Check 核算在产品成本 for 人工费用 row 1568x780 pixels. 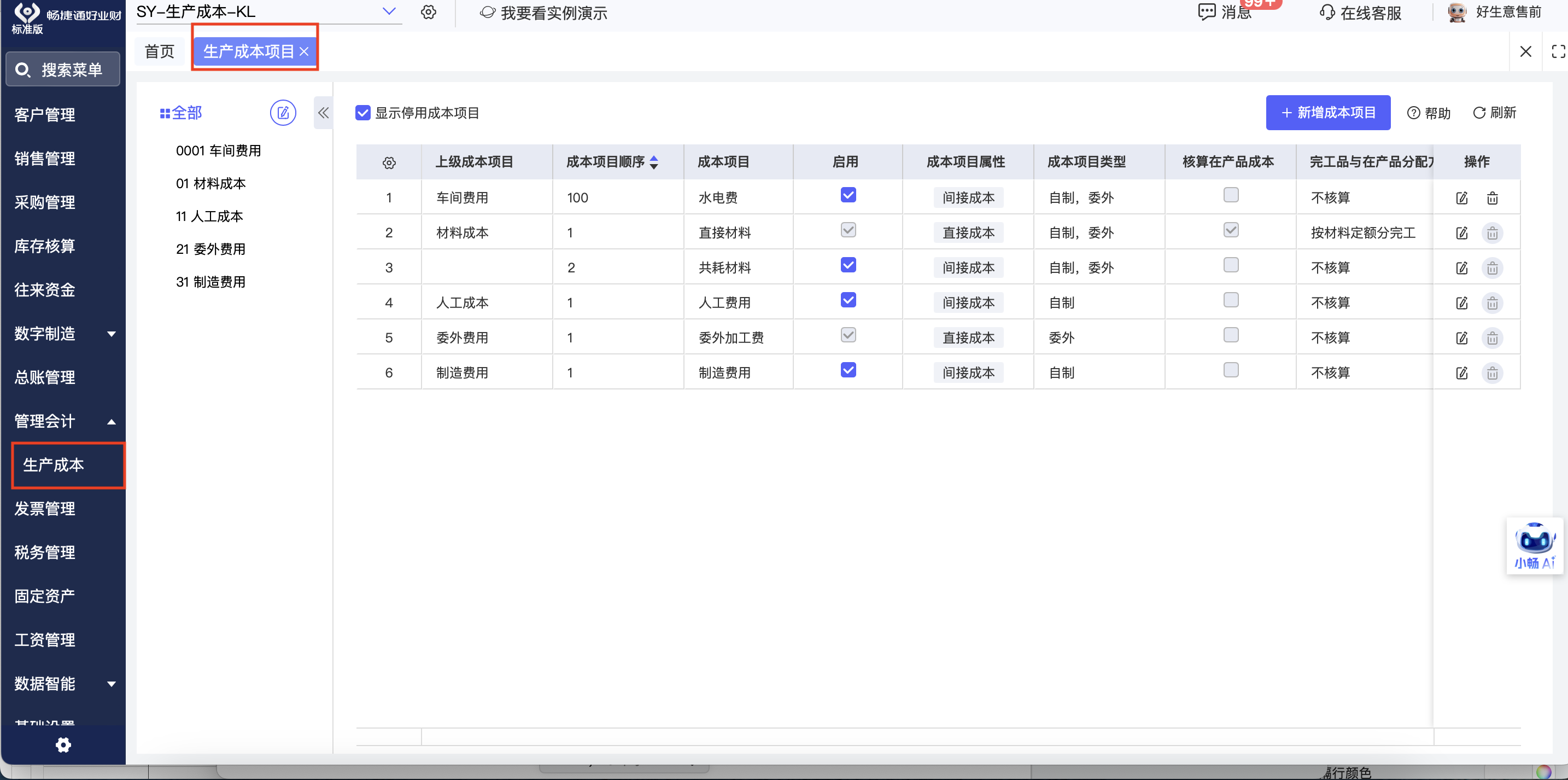click(1230, 300)
